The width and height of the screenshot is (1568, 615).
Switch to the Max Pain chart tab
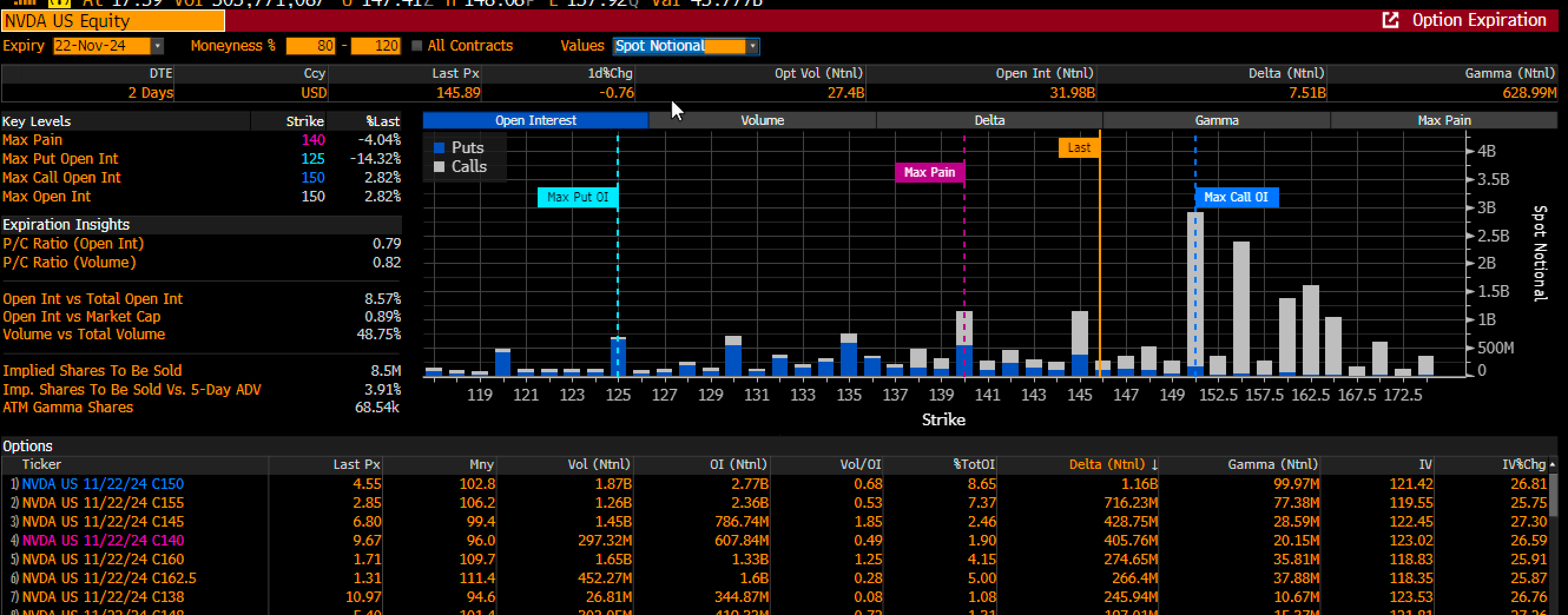click(1444, 120)
